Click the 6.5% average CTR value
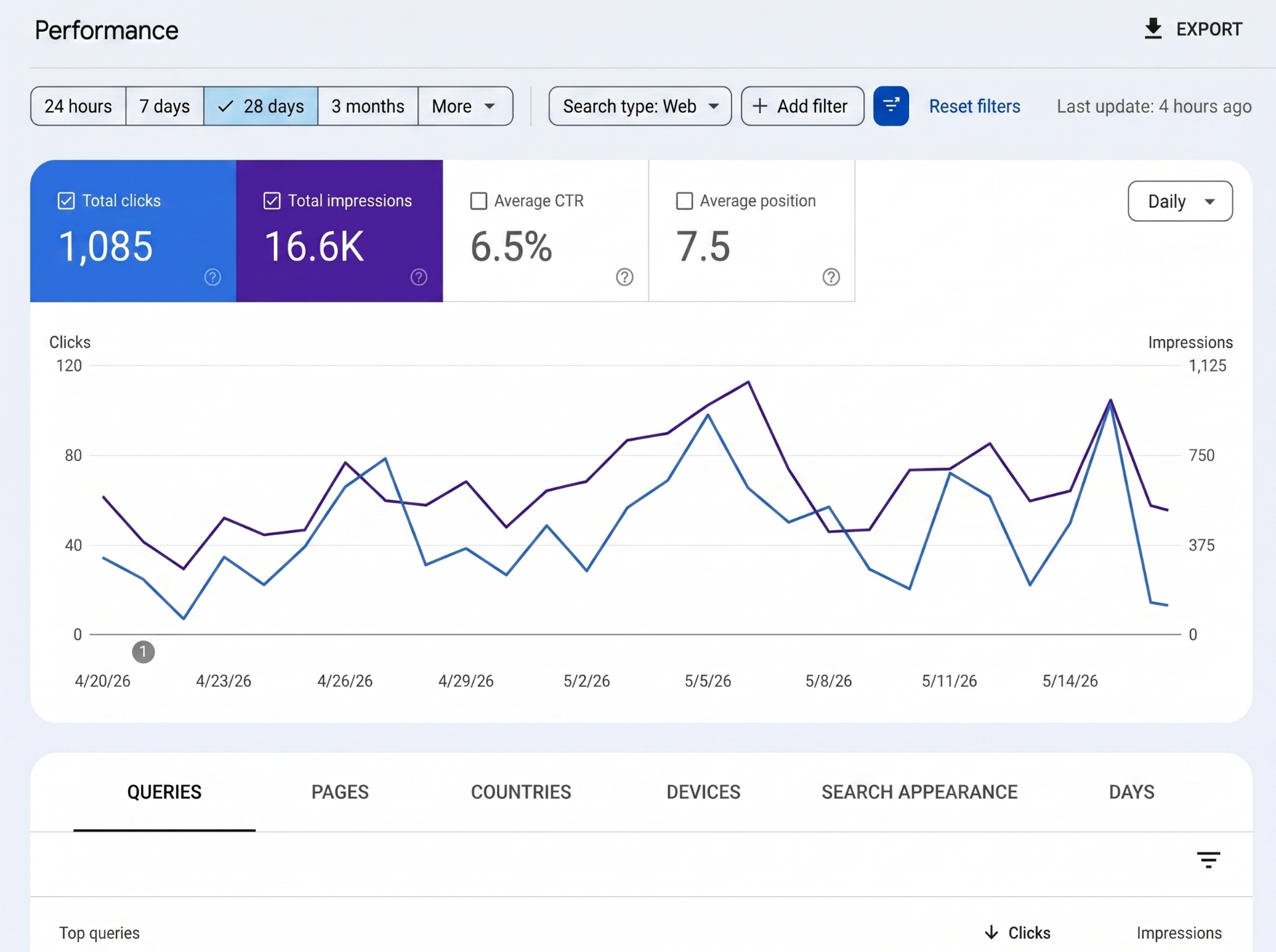 (511, 246)
